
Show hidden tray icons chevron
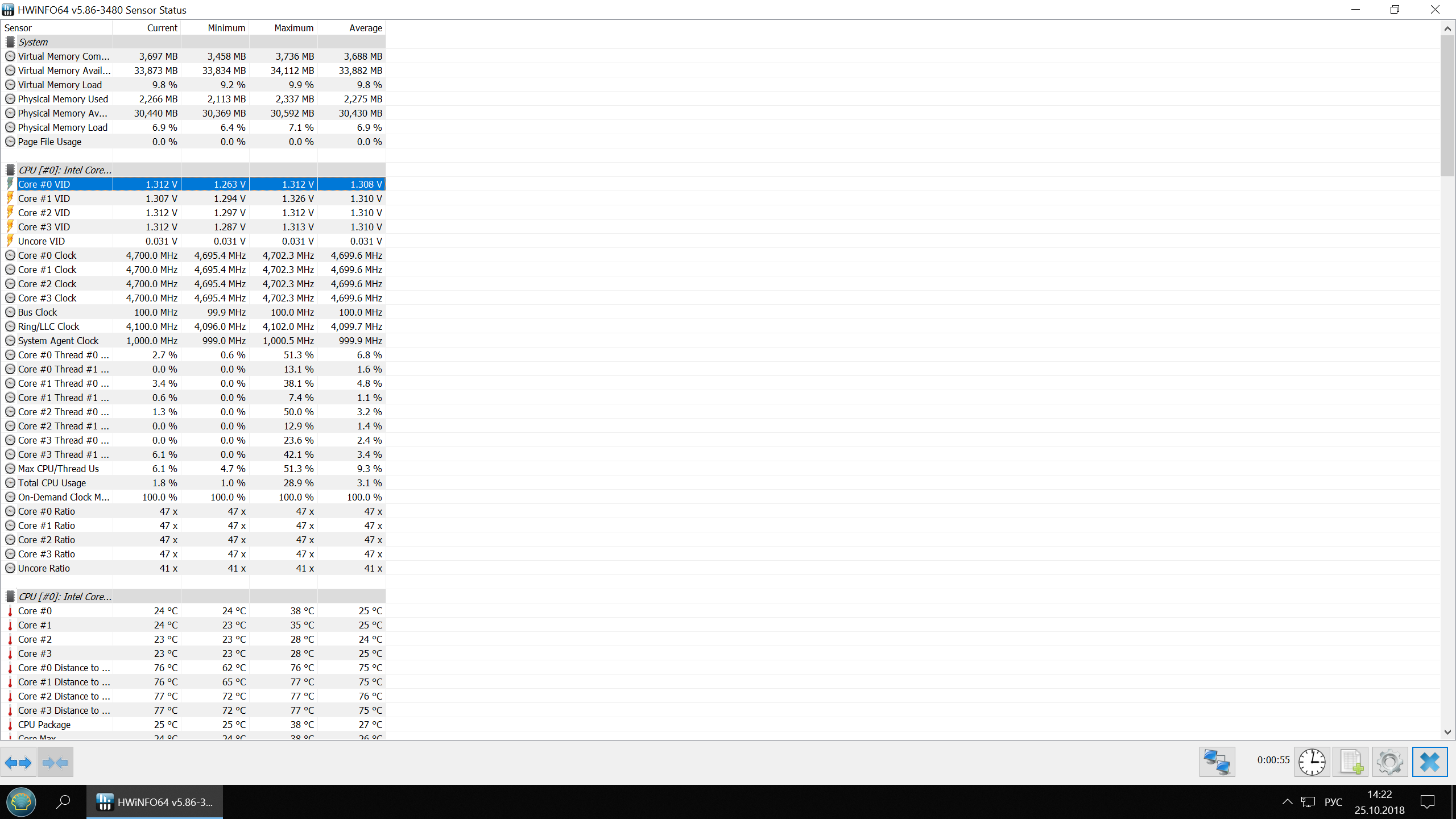[1287, 802]
